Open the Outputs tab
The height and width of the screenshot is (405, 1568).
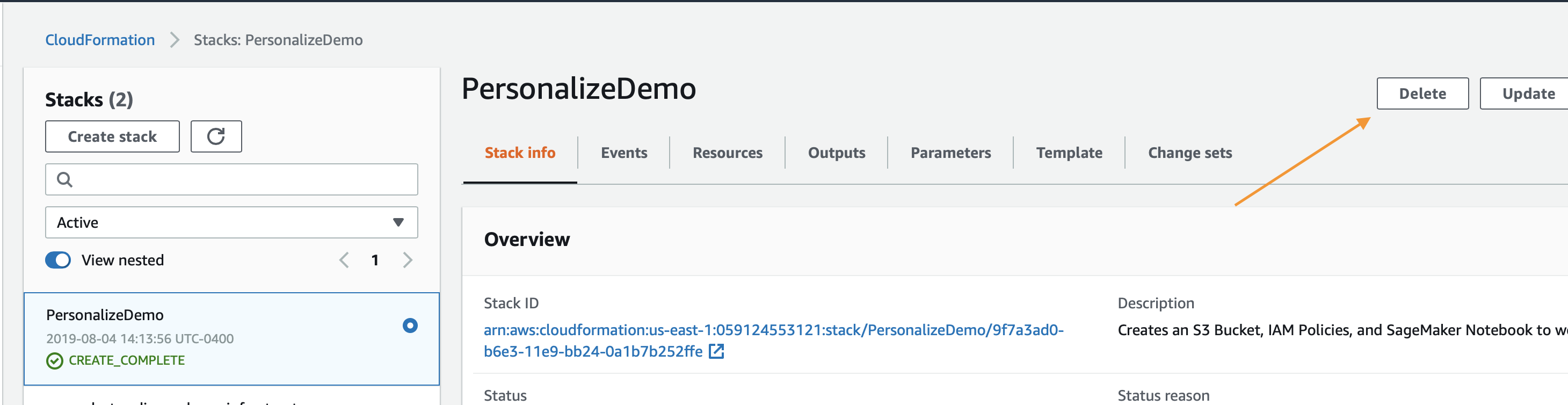click(x=836, y=153)
